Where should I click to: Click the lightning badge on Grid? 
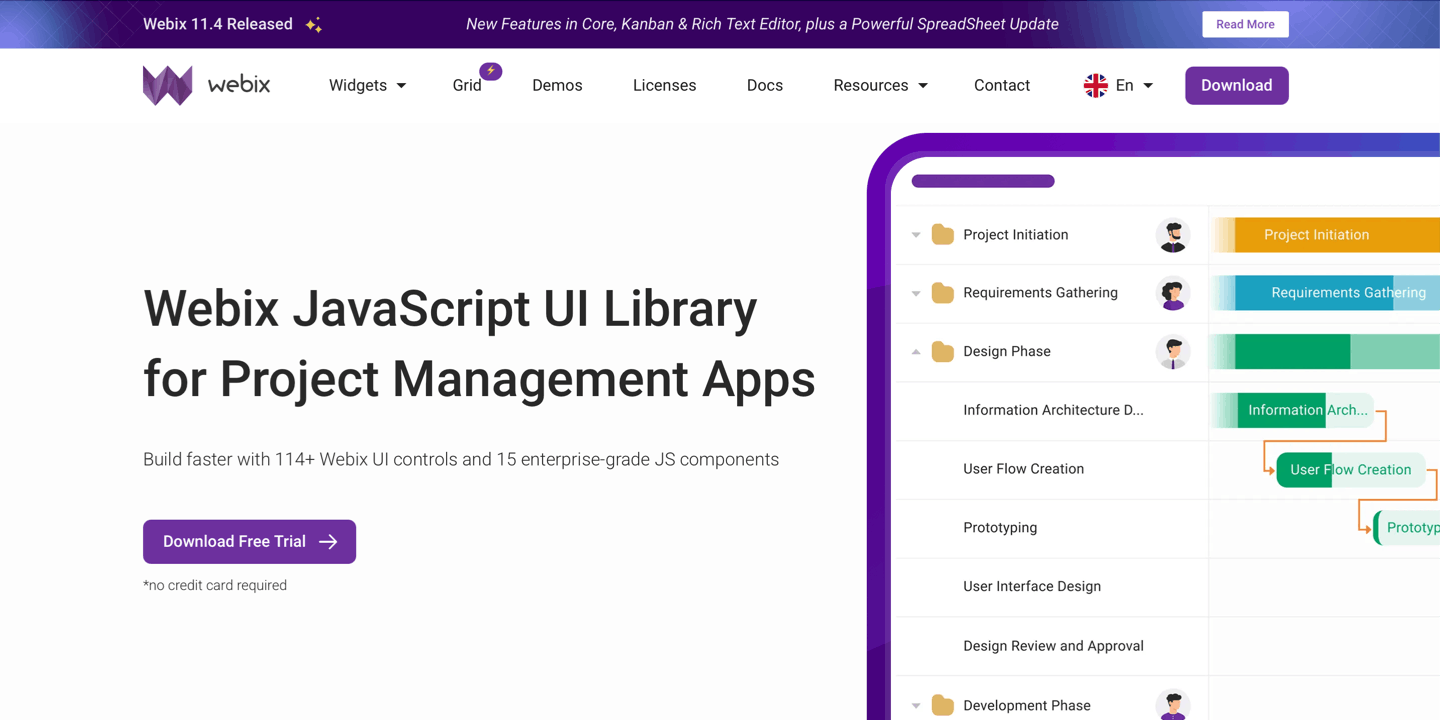click(x=491, y=71)
